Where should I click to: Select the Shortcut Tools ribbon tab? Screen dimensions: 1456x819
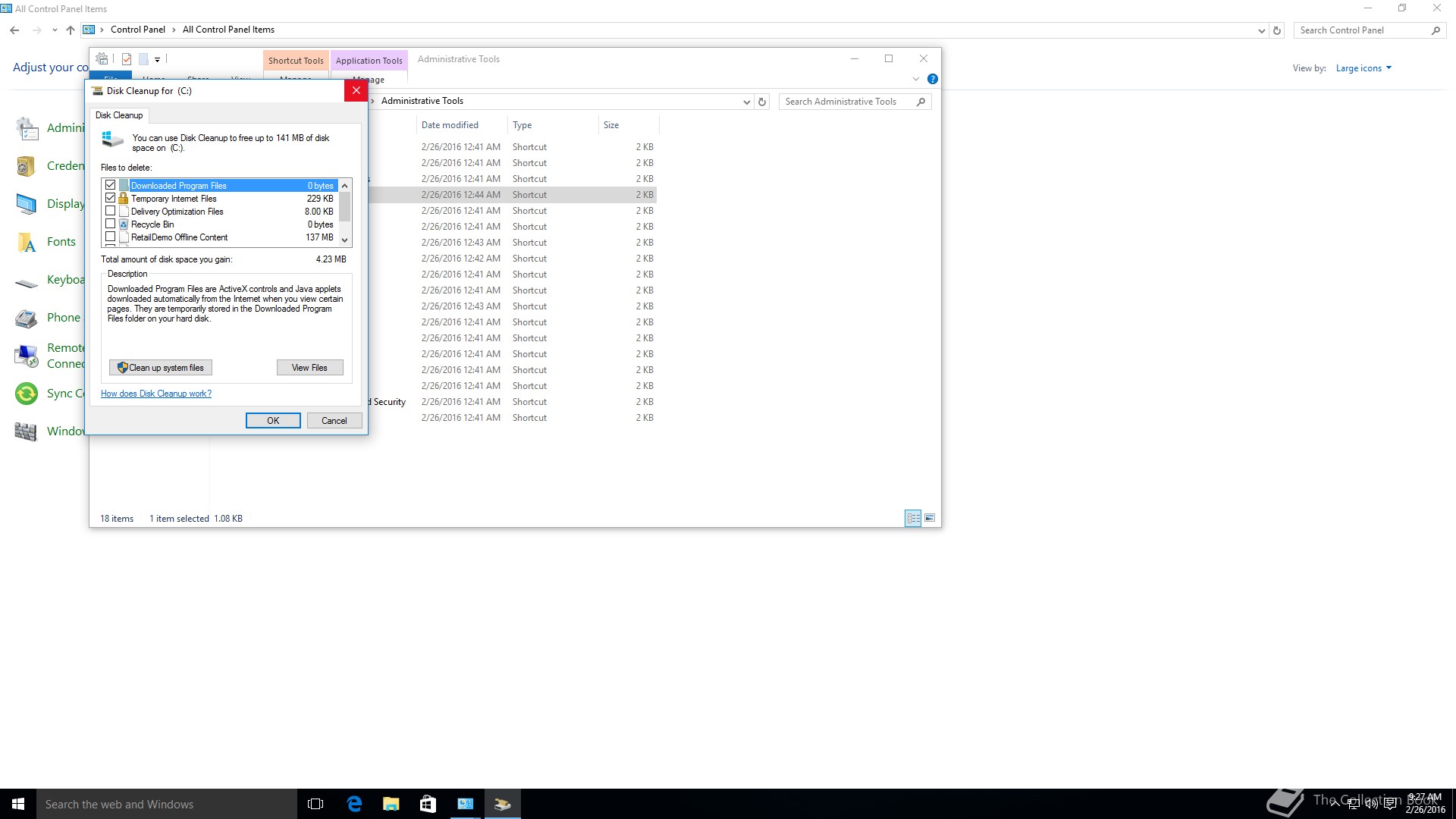296,61
